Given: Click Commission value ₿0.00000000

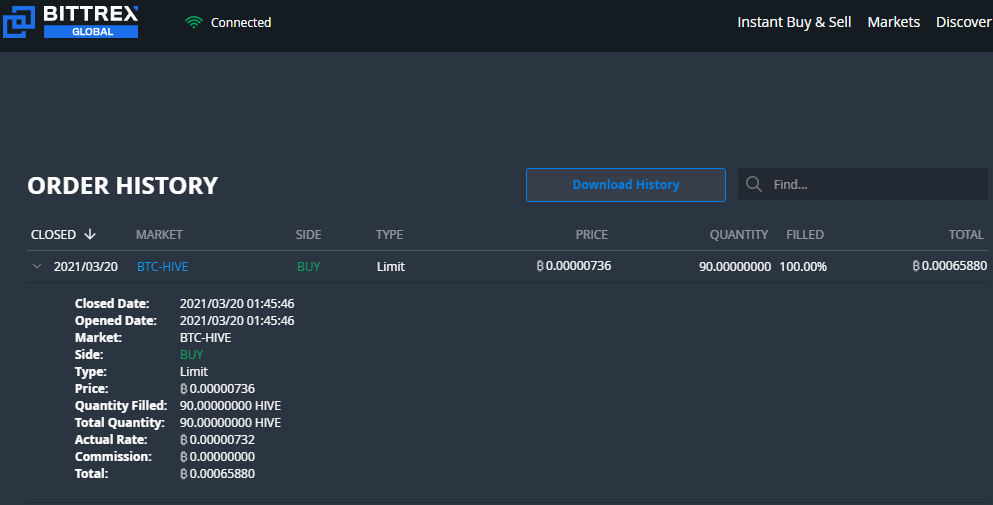Looking at the screenshot, I should click(217, 457).
